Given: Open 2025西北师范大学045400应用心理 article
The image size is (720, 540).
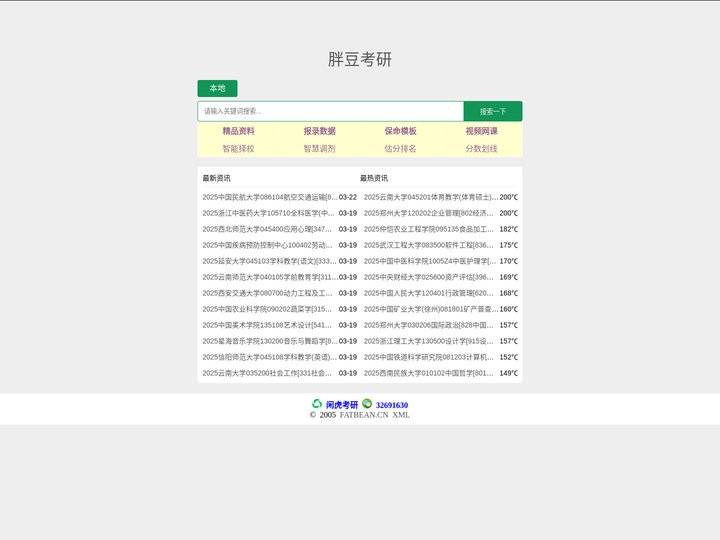Looking at the screenshot, I should [x=267, y=229].
